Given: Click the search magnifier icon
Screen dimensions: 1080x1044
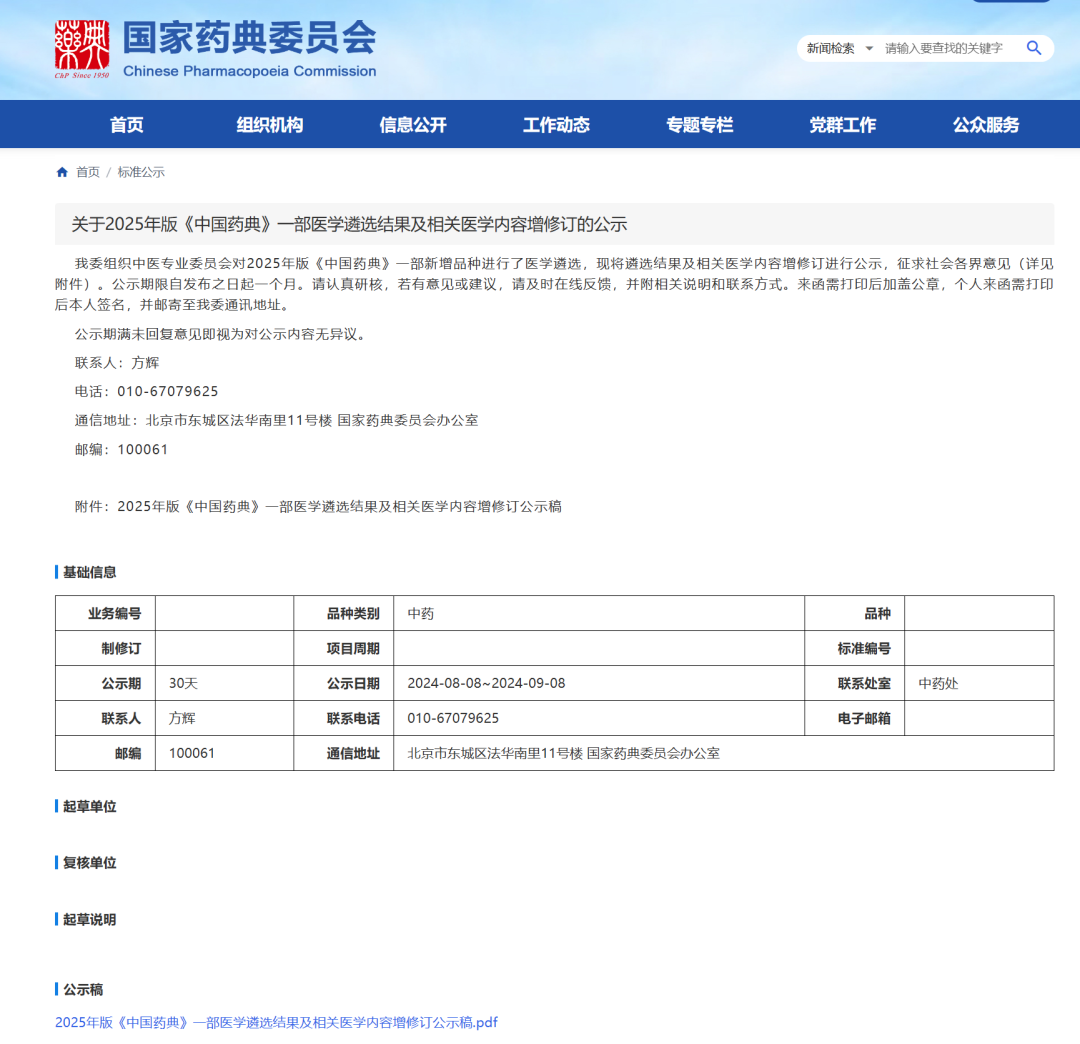Looking at the screenshot, I should pyautogui.click(x=1034, y=48).
